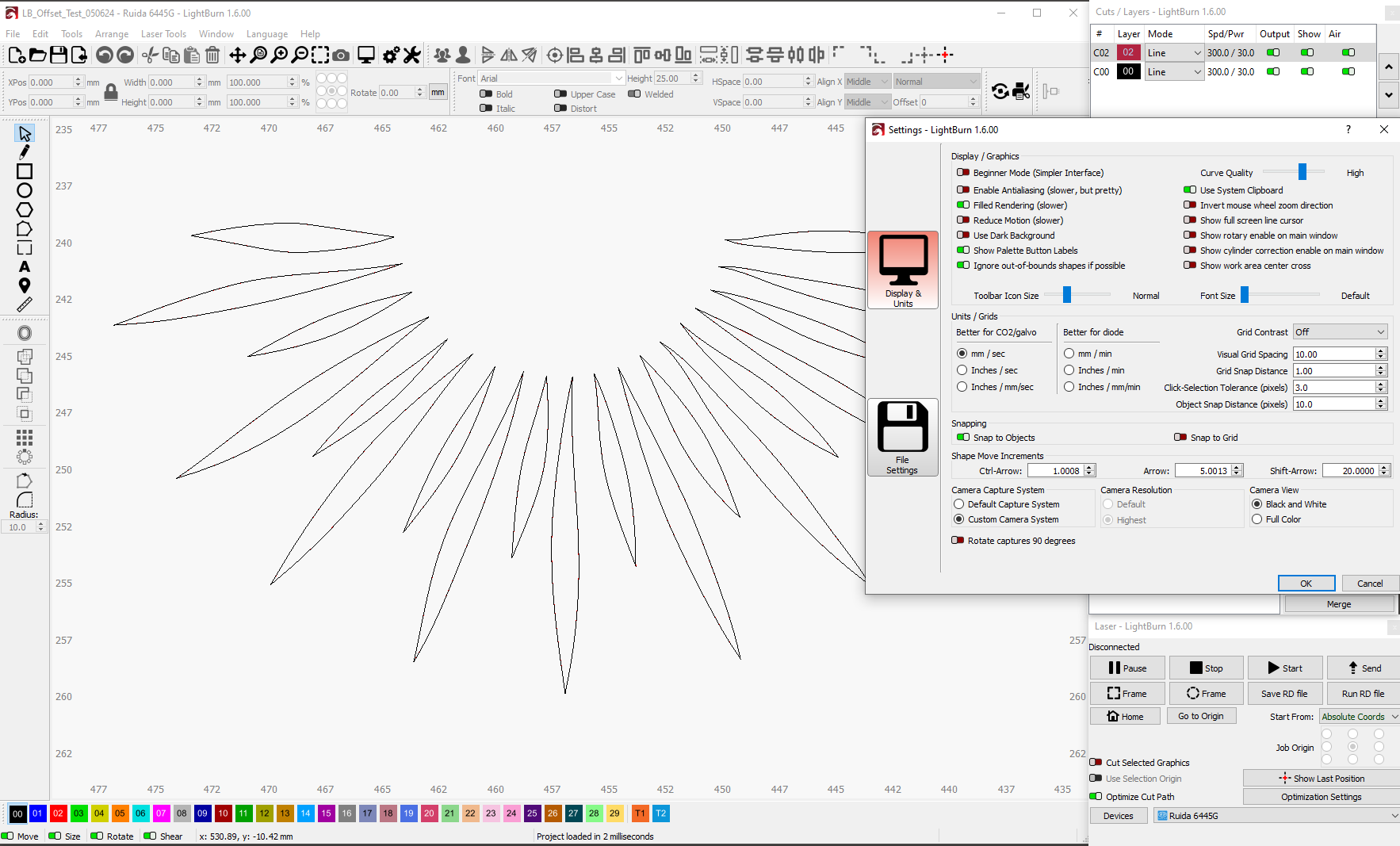Screen dimensions: 1400x846
Task: Open Align Y Middle dropdown
Action: click(x=867, y=102)
